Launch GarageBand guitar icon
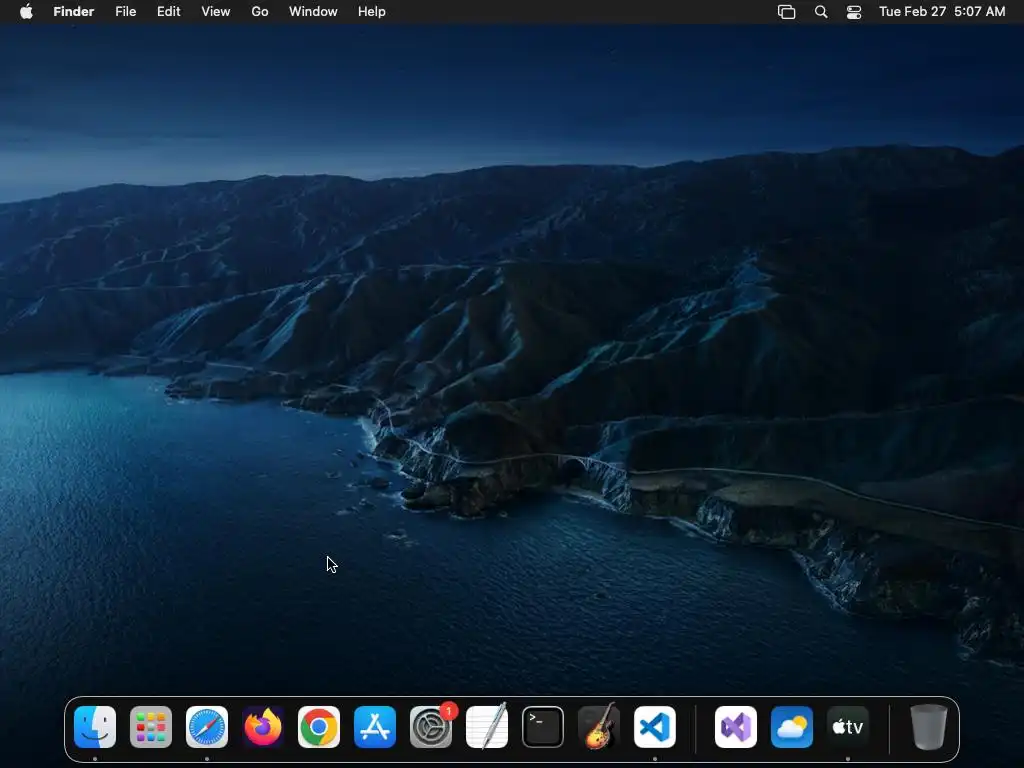This screenshot has height=768, width=1024. point(599,727)
